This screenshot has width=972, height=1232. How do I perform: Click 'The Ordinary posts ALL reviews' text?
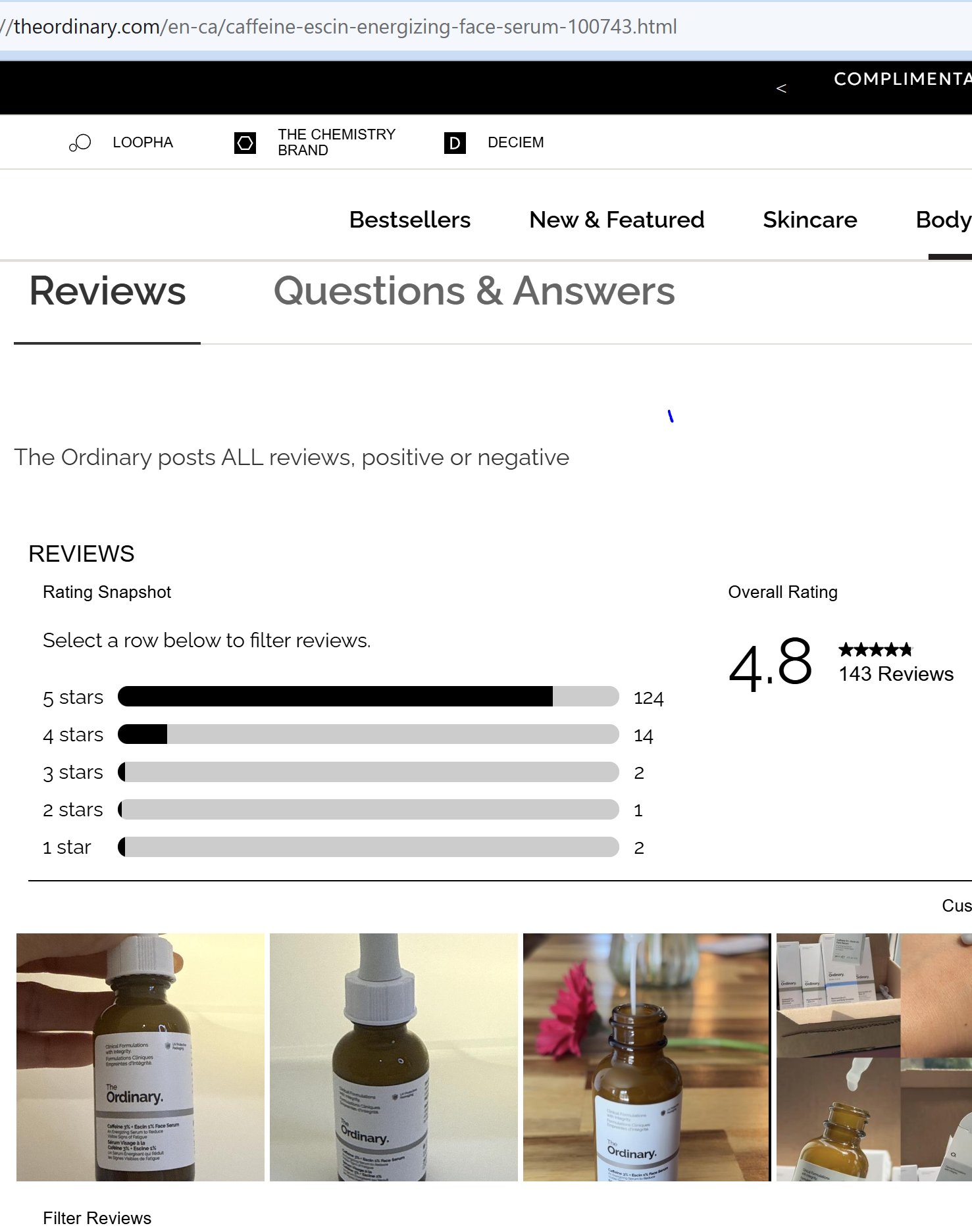click(x=292, y=457)
